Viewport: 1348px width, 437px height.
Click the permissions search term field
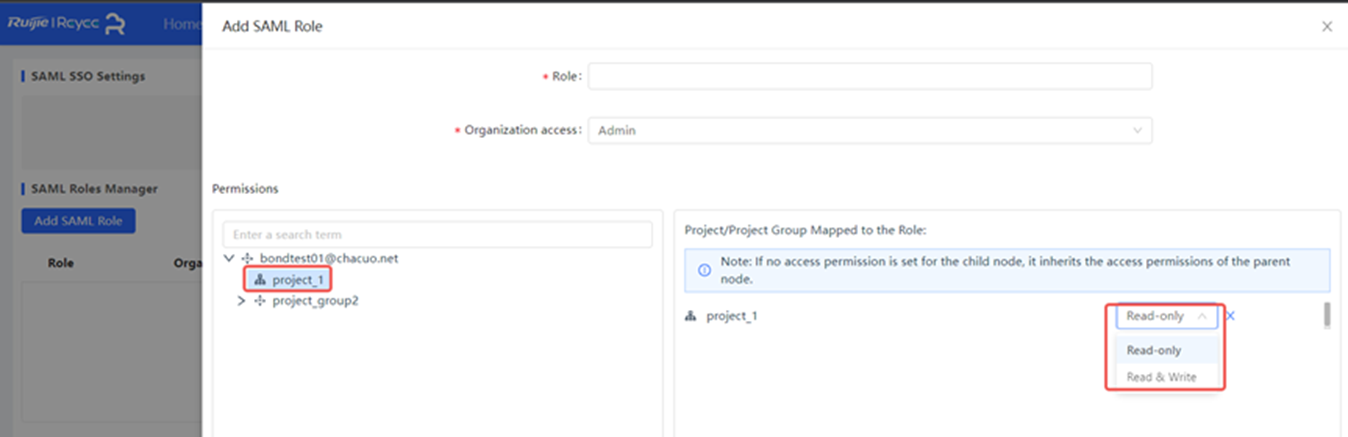(x=437, y=235)
